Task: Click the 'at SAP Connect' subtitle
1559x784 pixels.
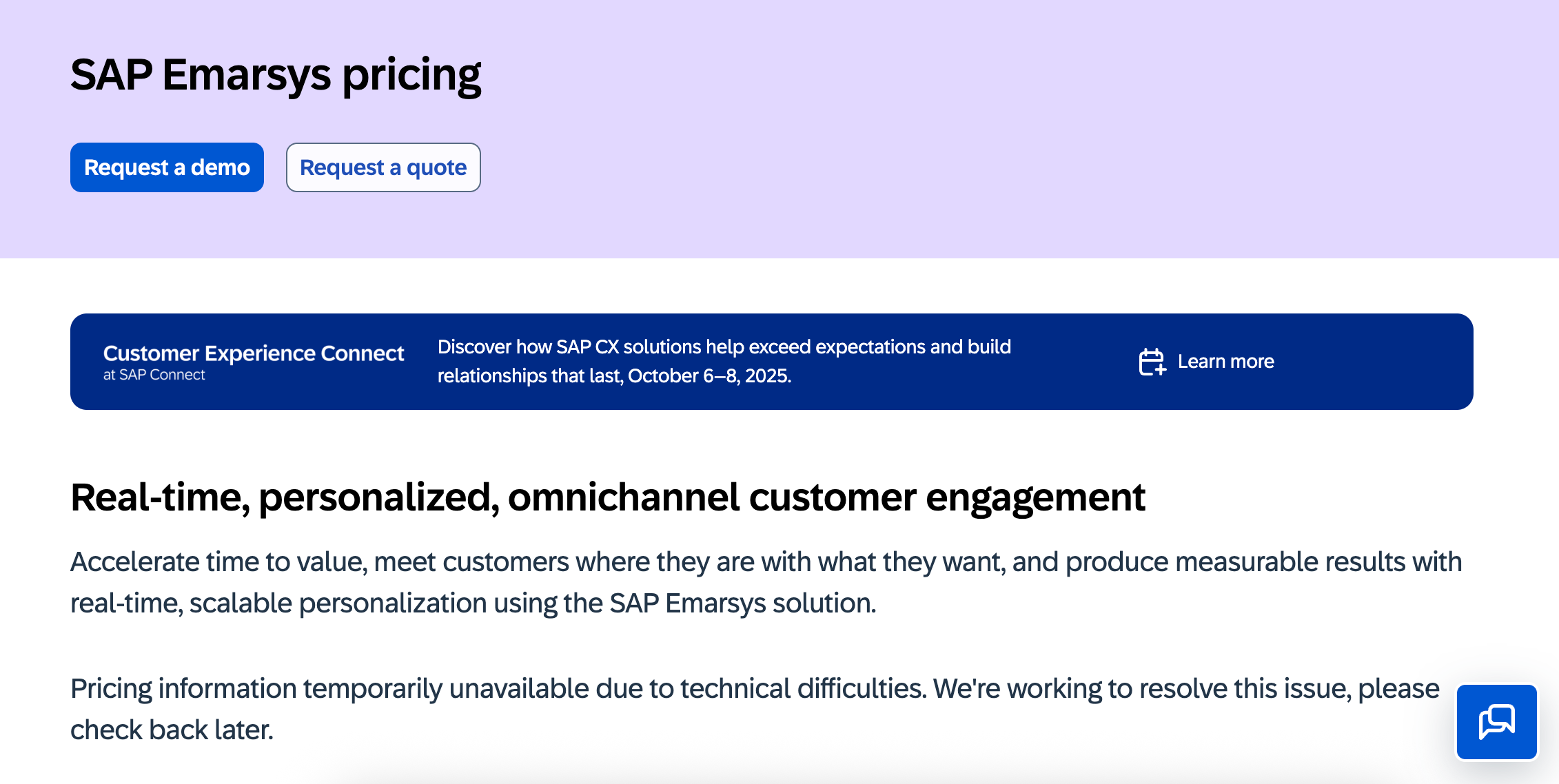Action: (154, 375)
